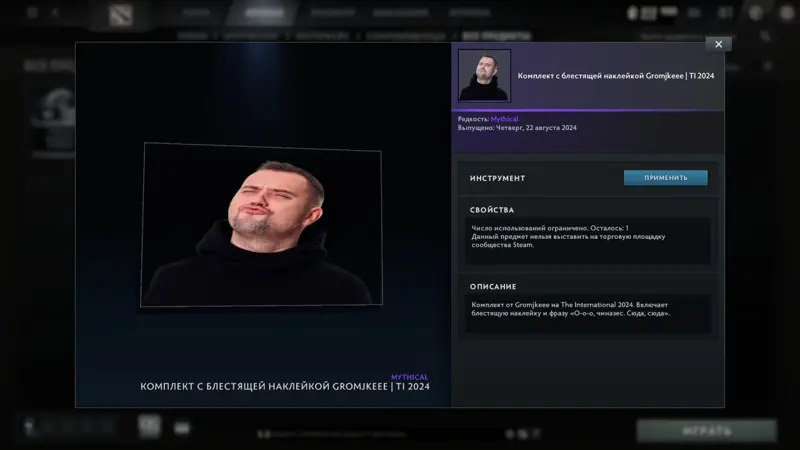The width and height of the screenshot is (800, 450).
Task: Click the Dota 2 logo in the top bar
Action: pos(121,15)
